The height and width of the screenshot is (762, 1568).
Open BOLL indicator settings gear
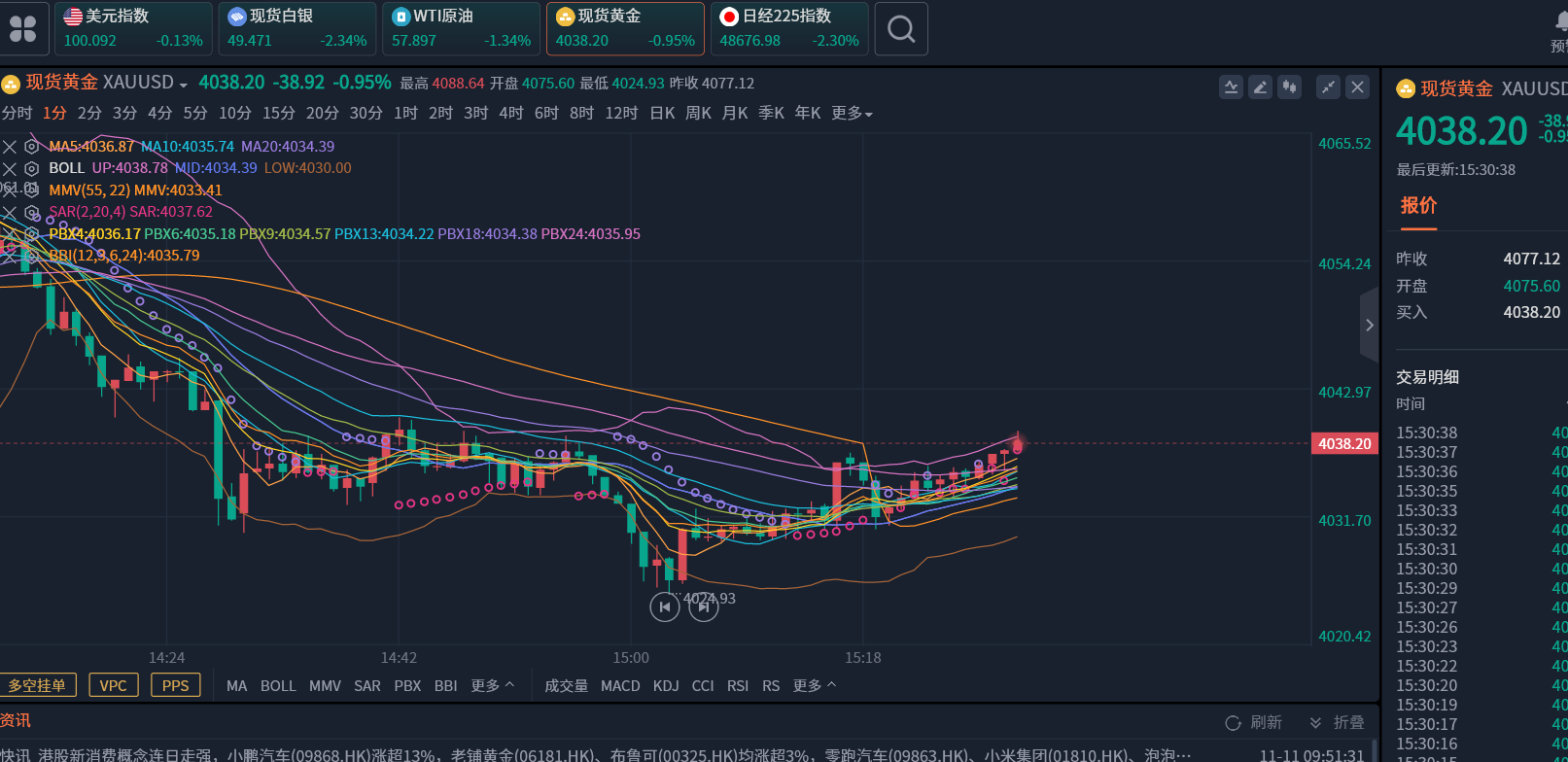[31, 168]
